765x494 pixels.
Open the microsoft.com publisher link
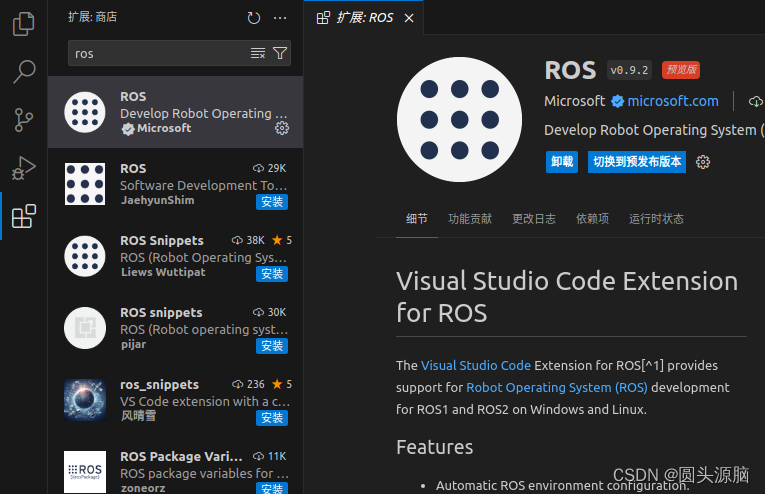(672, 101)
